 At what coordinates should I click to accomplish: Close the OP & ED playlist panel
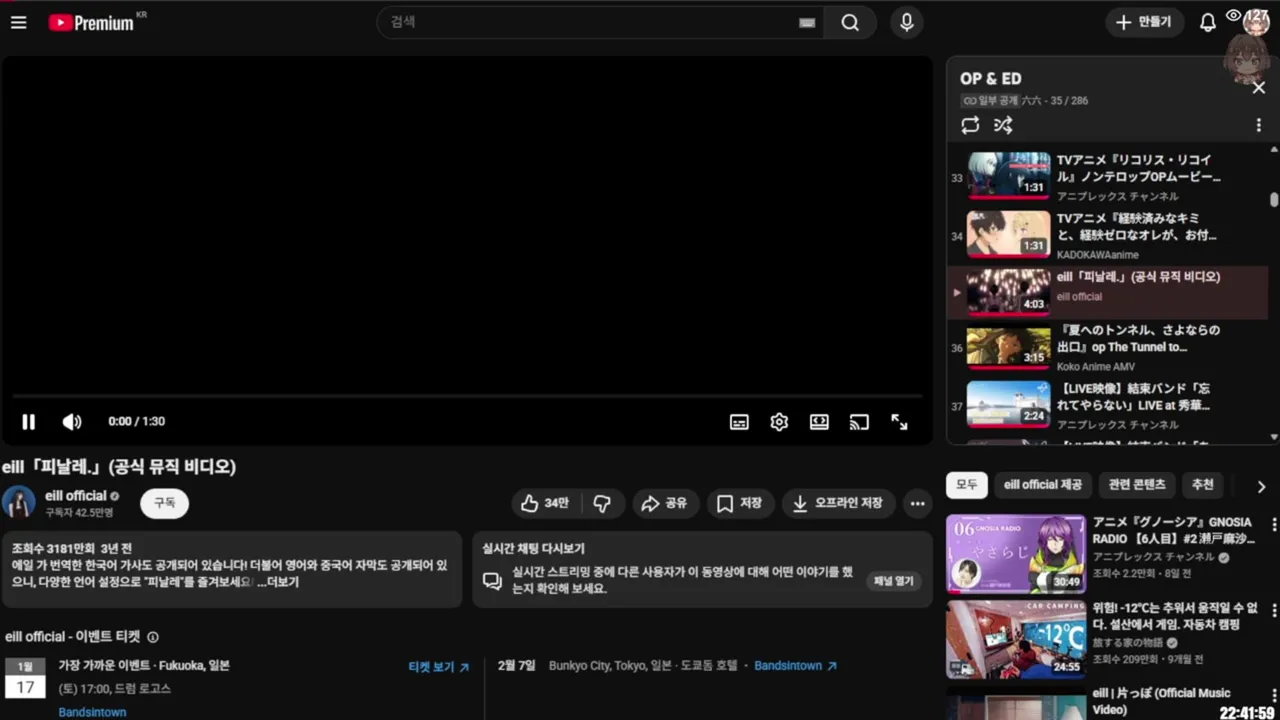pyautogui.click(x=1259, y=88)
